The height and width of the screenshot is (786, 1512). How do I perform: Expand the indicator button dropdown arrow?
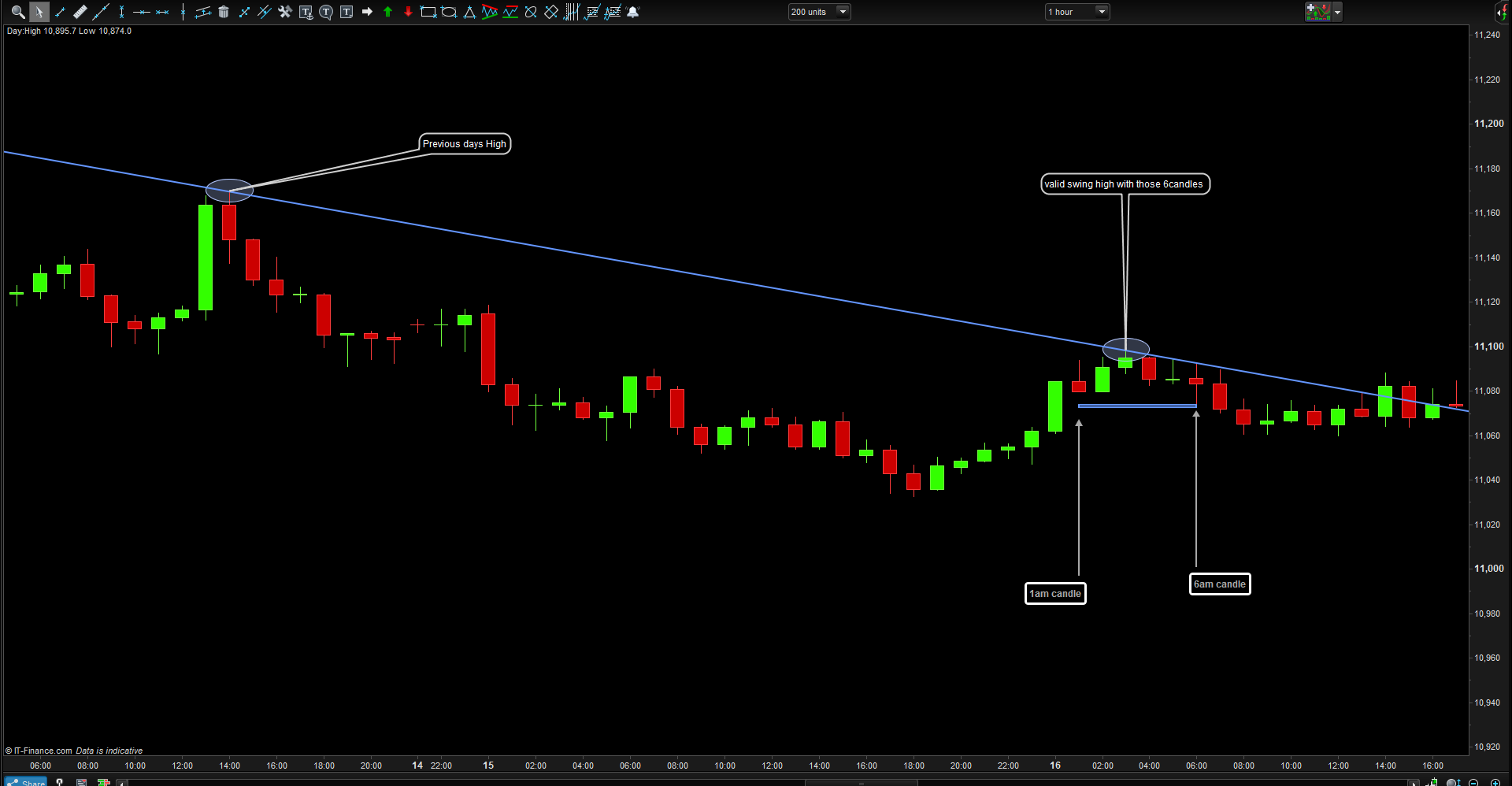click(x=1337, y=12)
